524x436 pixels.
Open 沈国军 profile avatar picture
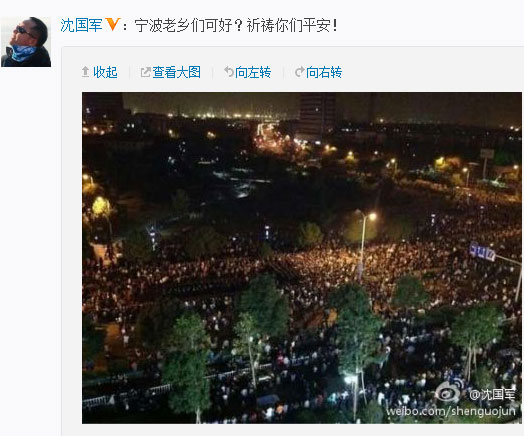click(26, 42)
